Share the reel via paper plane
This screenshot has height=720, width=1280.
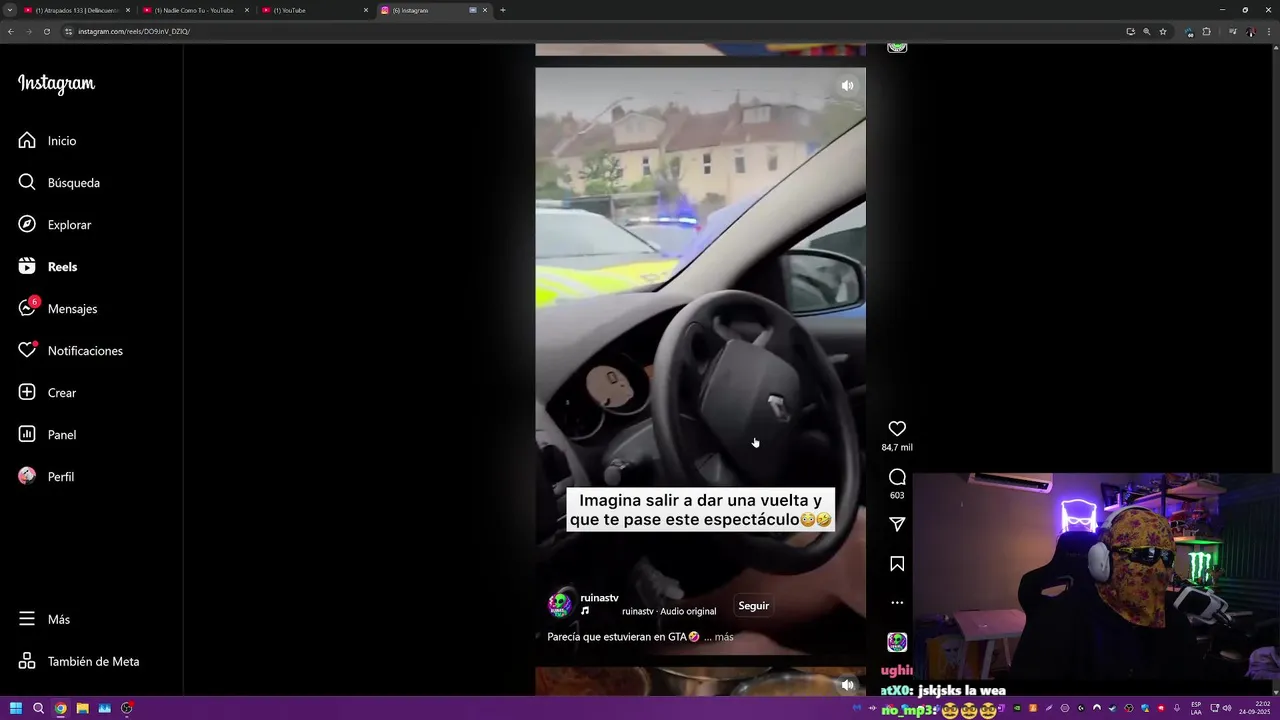(x=897, y=524)
